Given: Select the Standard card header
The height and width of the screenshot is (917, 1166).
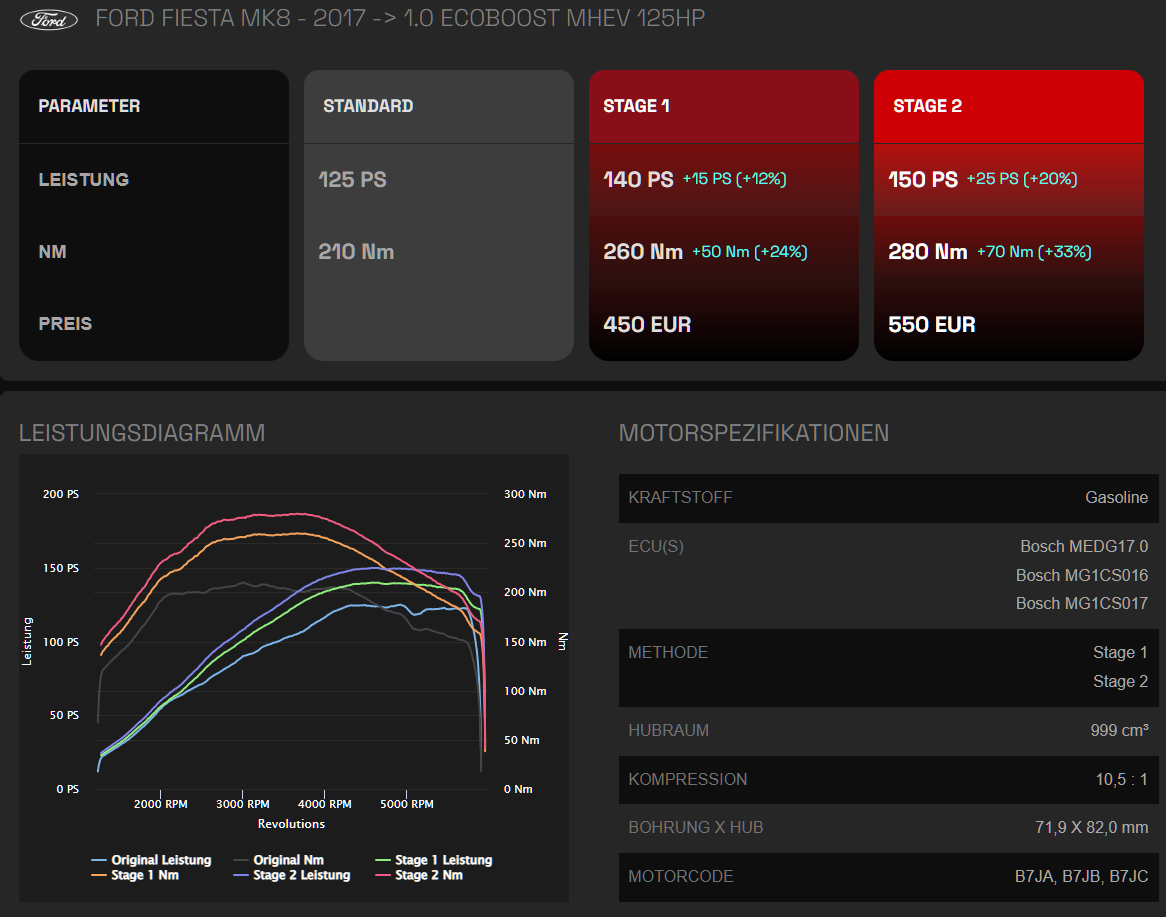Looking at the screenshot, I should click(439, 106).
